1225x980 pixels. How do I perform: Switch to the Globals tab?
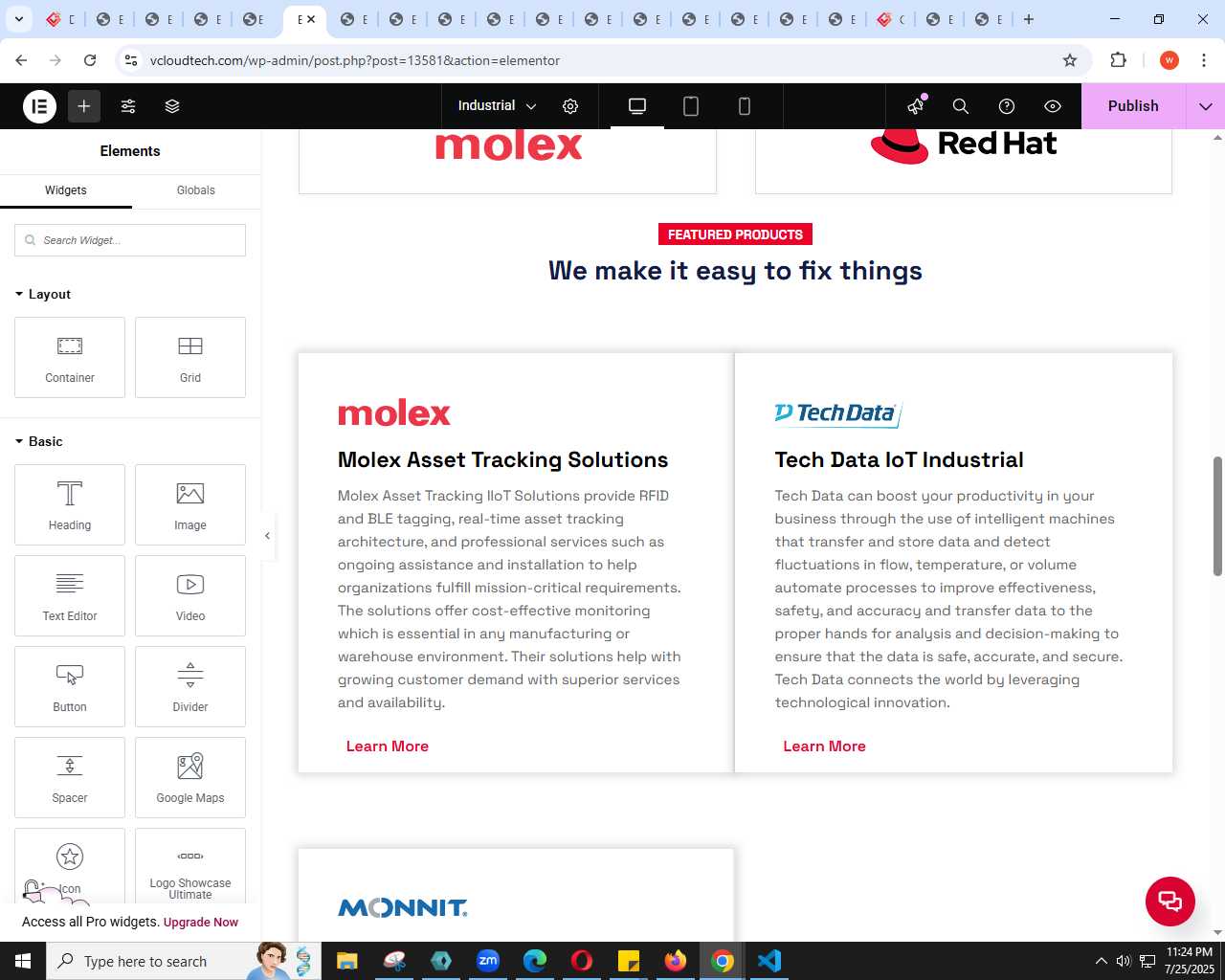click(x=196, y=190)
